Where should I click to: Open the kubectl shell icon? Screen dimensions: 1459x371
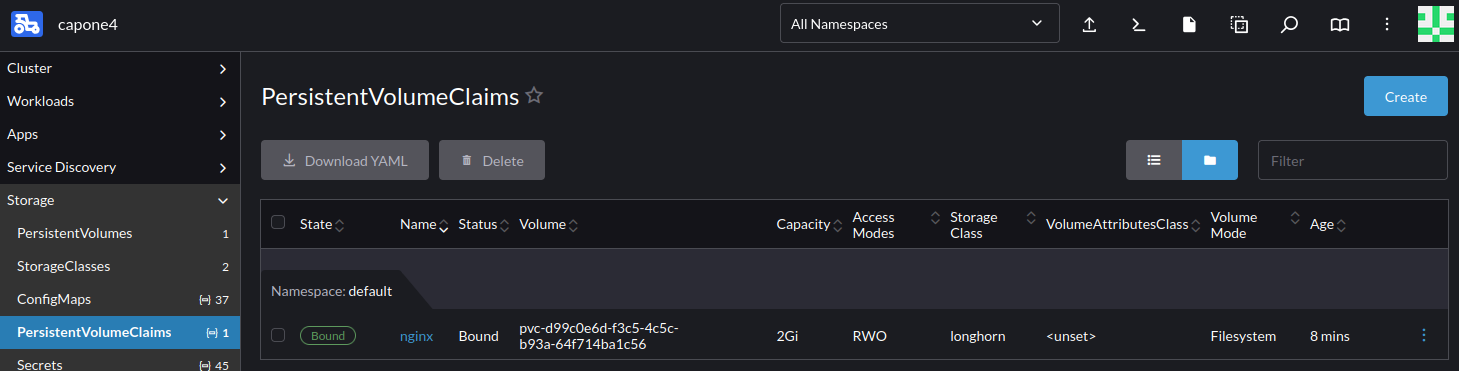pos(1138,25)
